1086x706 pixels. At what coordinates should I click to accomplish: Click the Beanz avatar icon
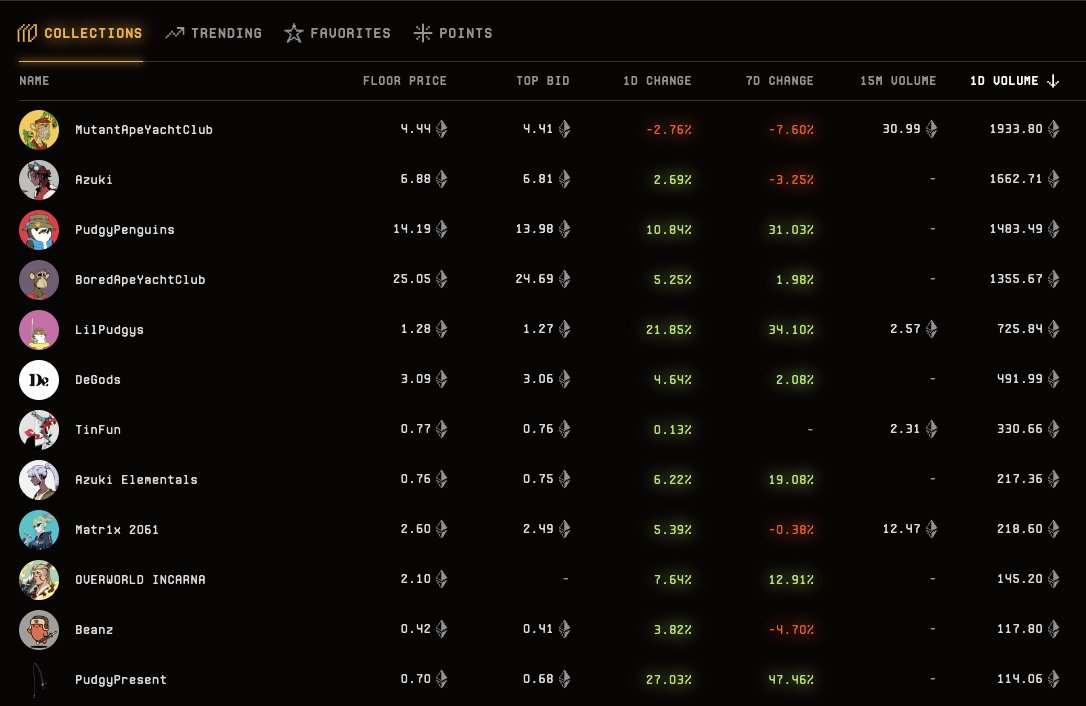tap(39, 629)
